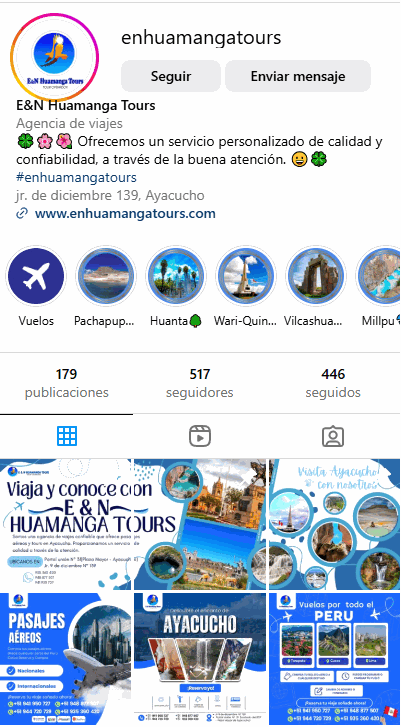This screenshot has height=727, width=401.
Task: Open the Pasajes Aéreos post thumbnail
Action: click(66, 659)
